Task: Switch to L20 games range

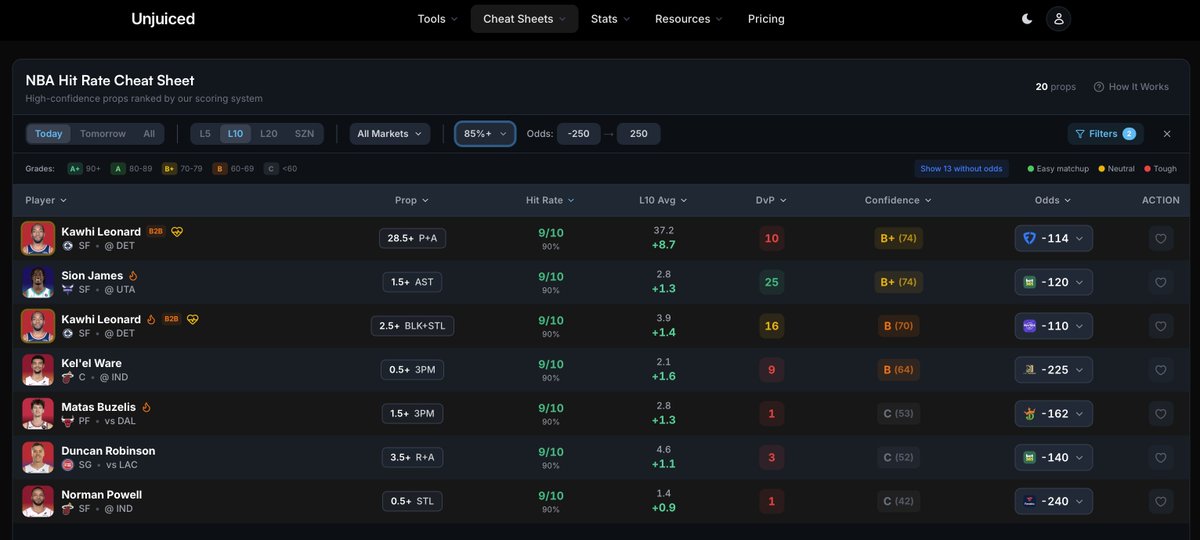Action: coord(269,134)
